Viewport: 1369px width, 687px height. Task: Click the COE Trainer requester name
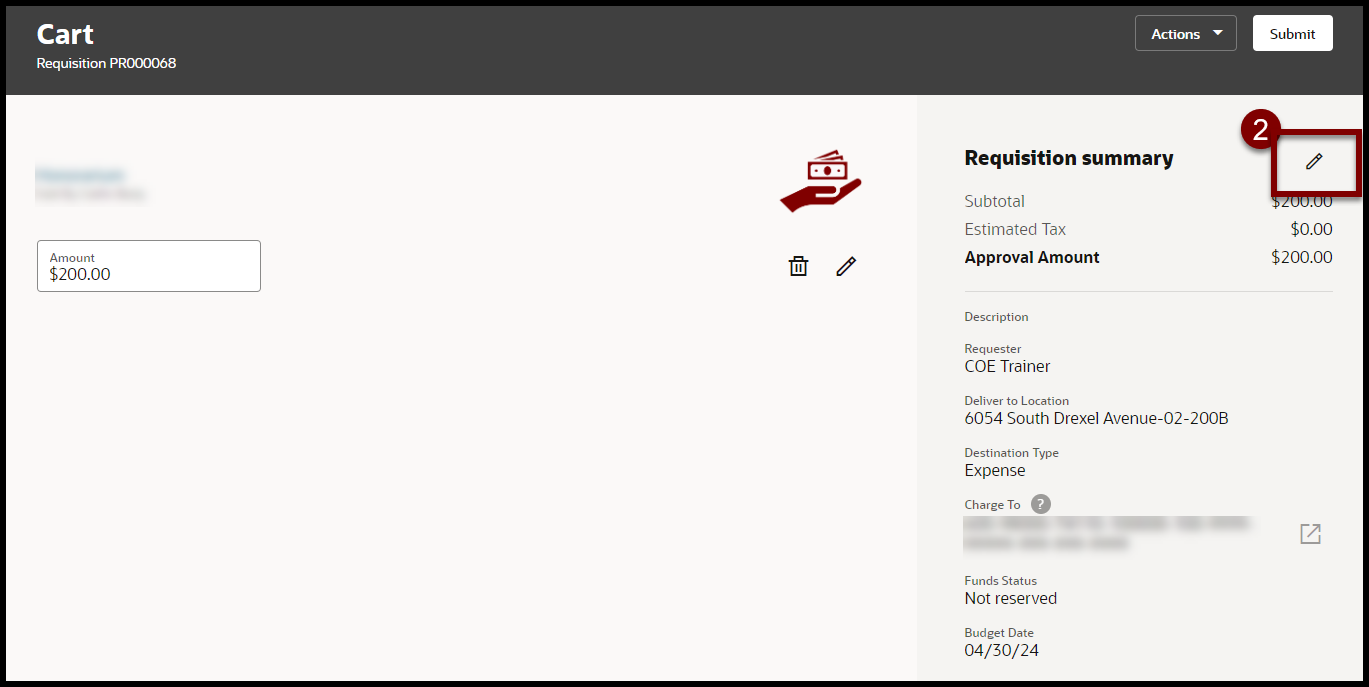pos(1007,366)
